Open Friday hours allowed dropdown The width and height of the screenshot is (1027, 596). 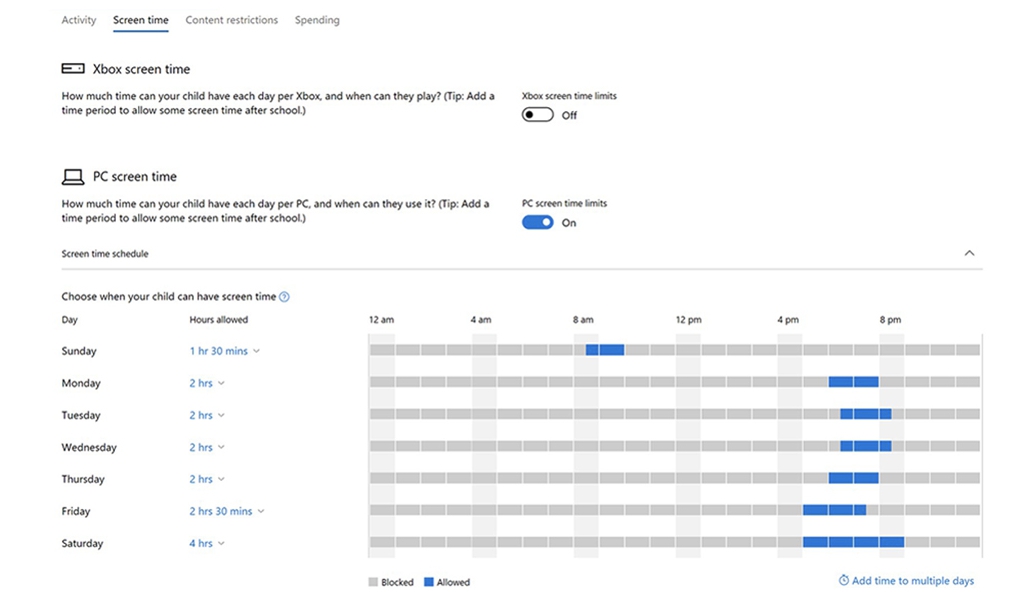point(227,511)
